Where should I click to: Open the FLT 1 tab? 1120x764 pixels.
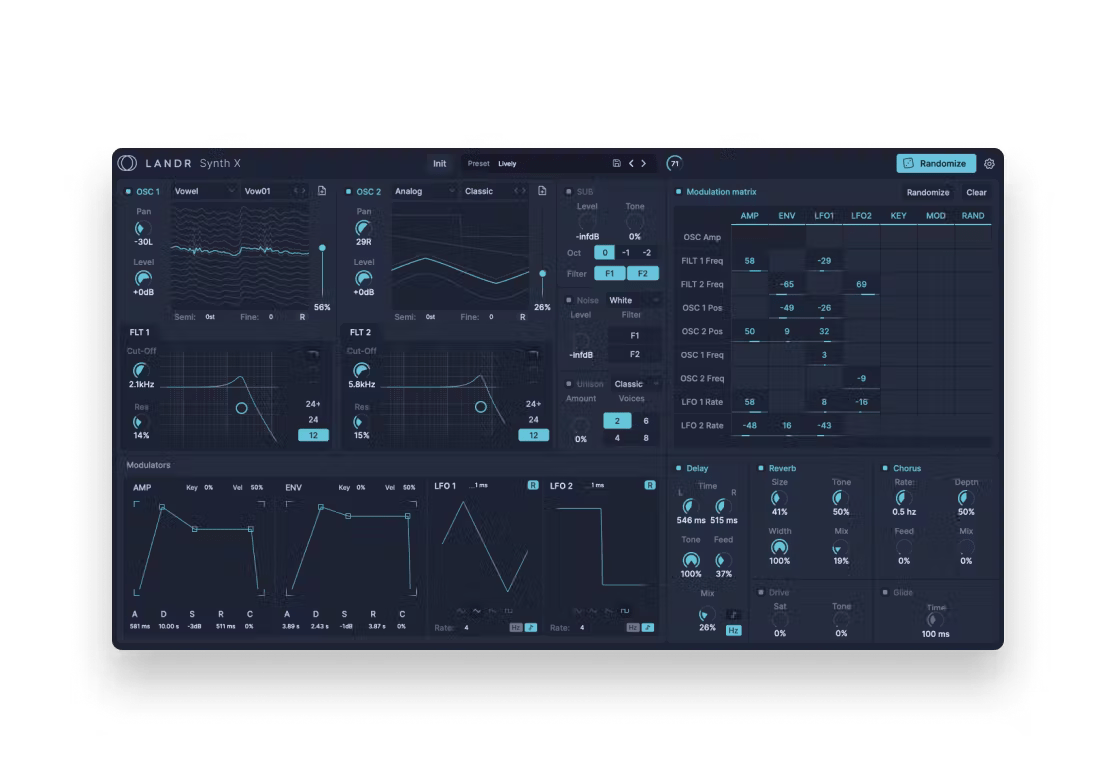(140, 332)
